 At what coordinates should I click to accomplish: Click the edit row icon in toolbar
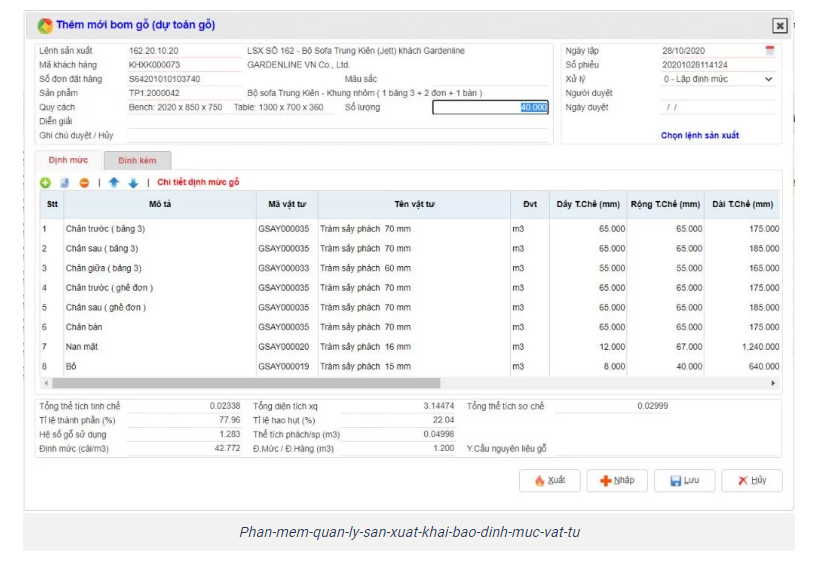(x=64, y=183)
